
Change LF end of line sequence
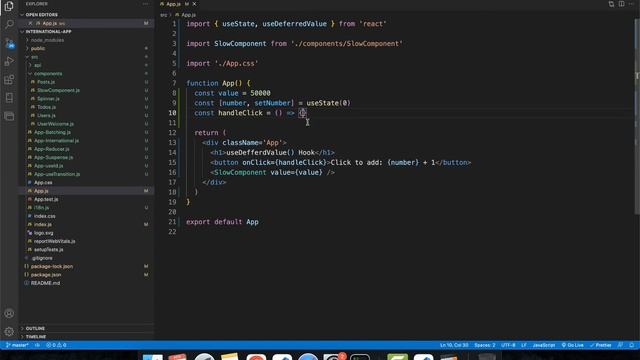[x=524, y=345]
